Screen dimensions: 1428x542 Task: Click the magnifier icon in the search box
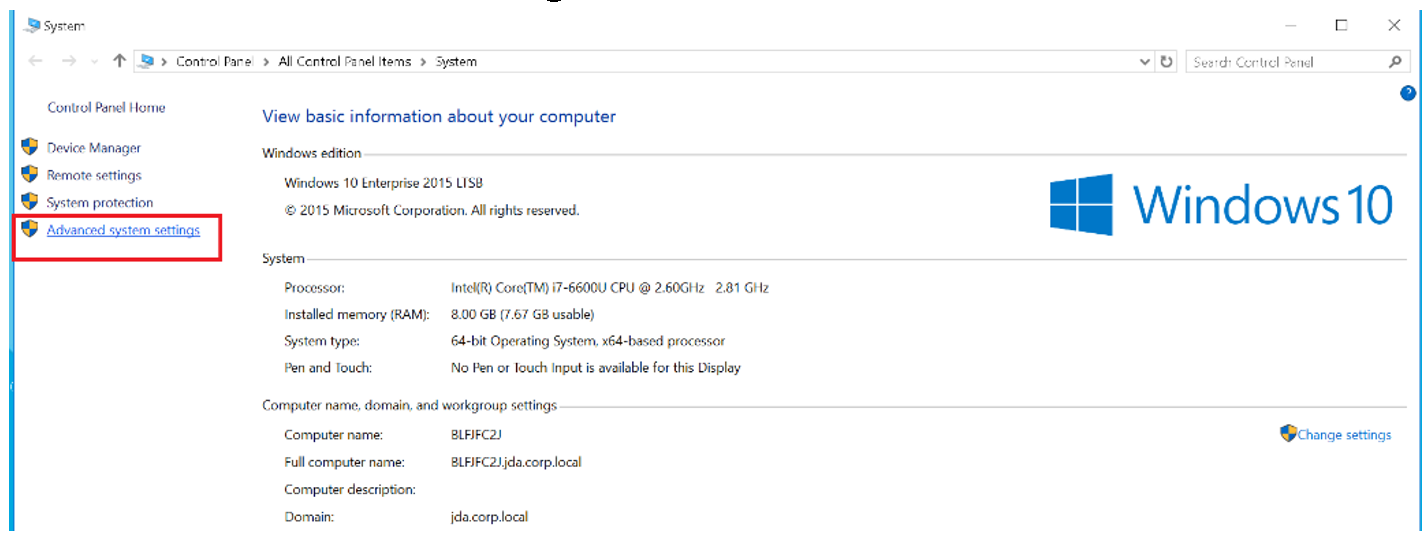(1396, 62)
